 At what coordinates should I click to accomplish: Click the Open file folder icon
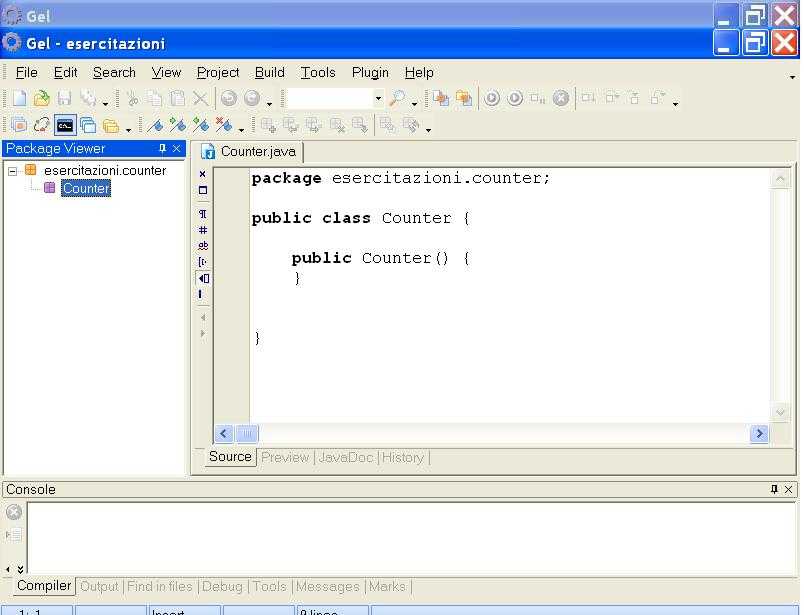[x=42, y=98]
